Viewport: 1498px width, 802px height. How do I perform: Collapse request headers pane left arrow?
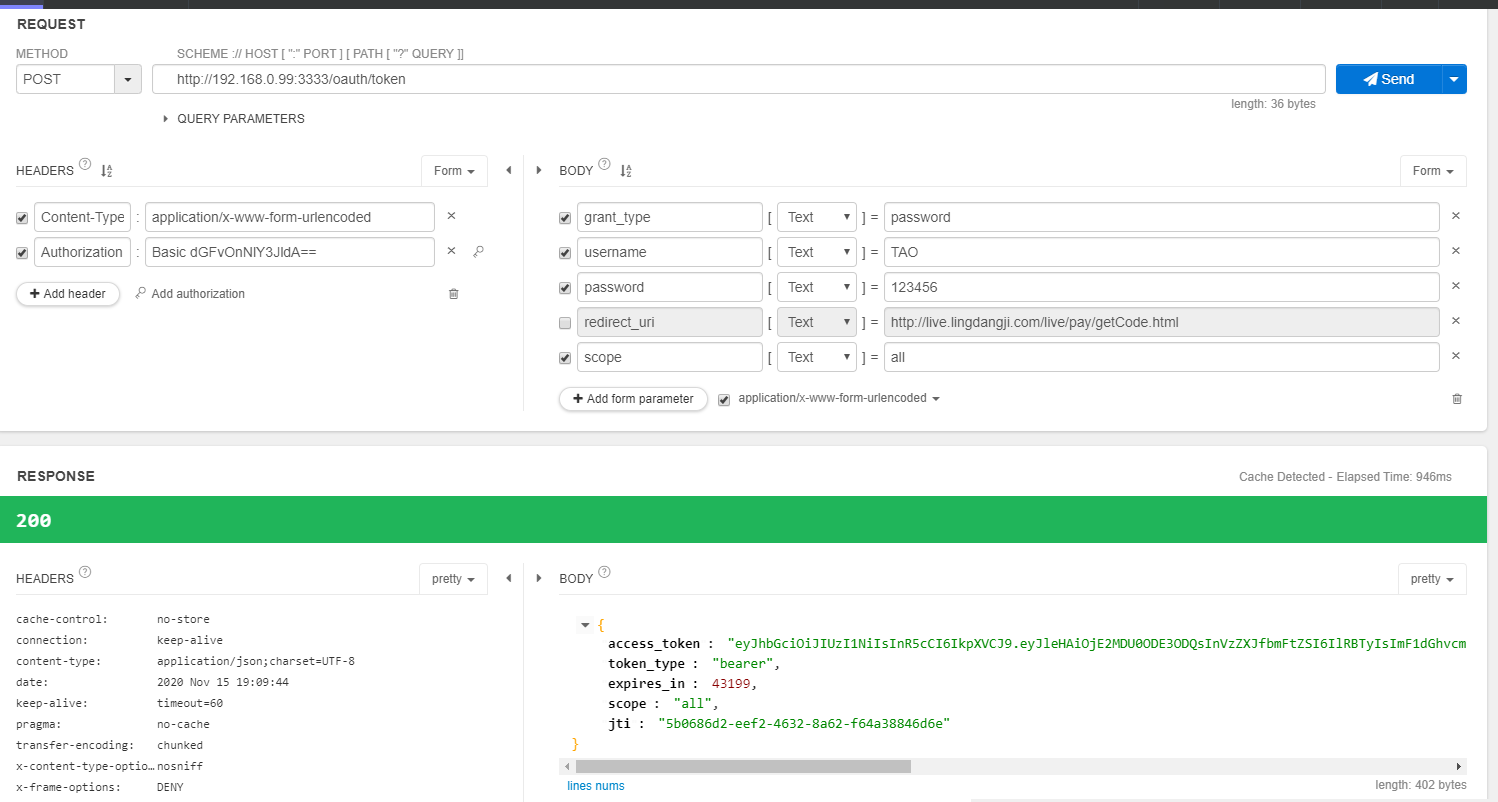coord(509,171)
